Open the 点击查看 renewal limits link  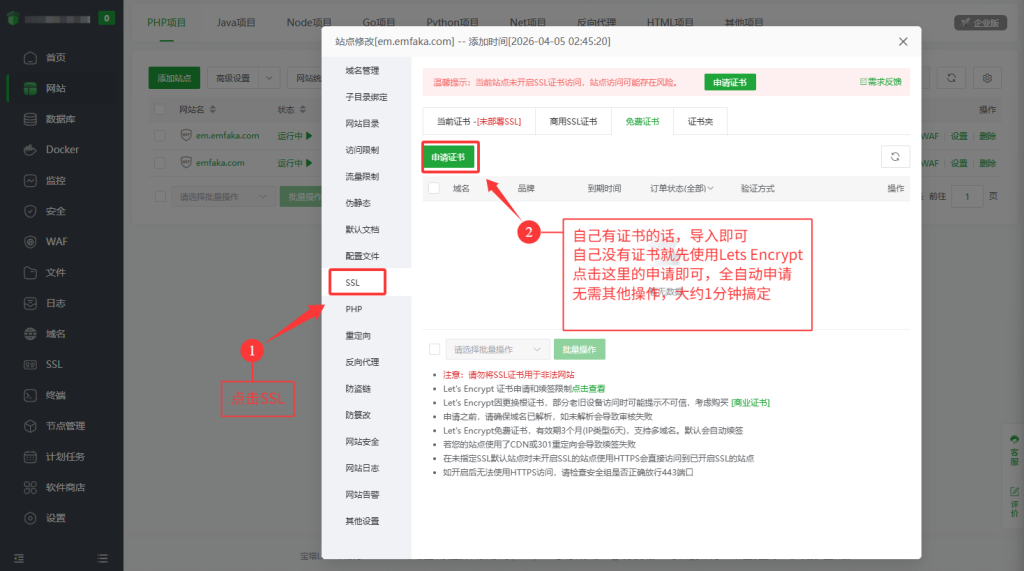click(588, 389)
